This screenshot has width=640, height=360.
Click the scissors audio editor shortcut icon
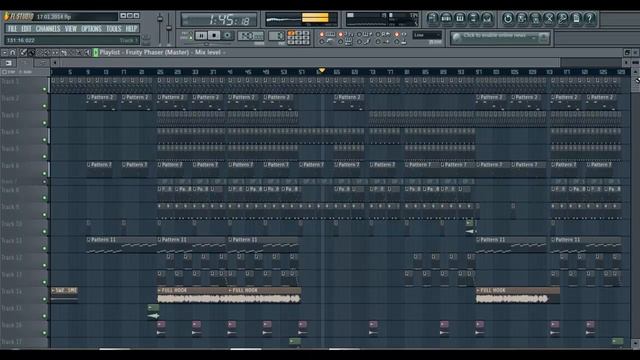coord(549,18)
